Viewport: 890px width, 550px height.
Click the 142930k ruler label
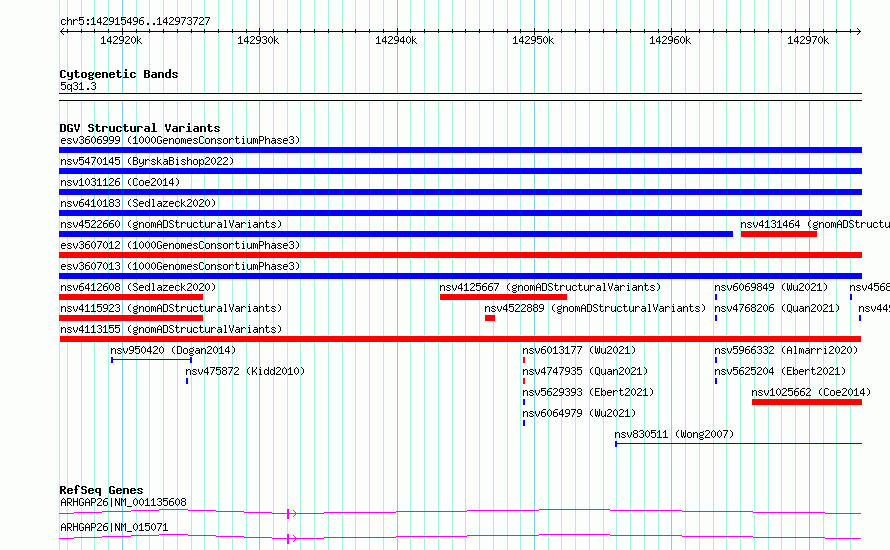click(258, 40)
